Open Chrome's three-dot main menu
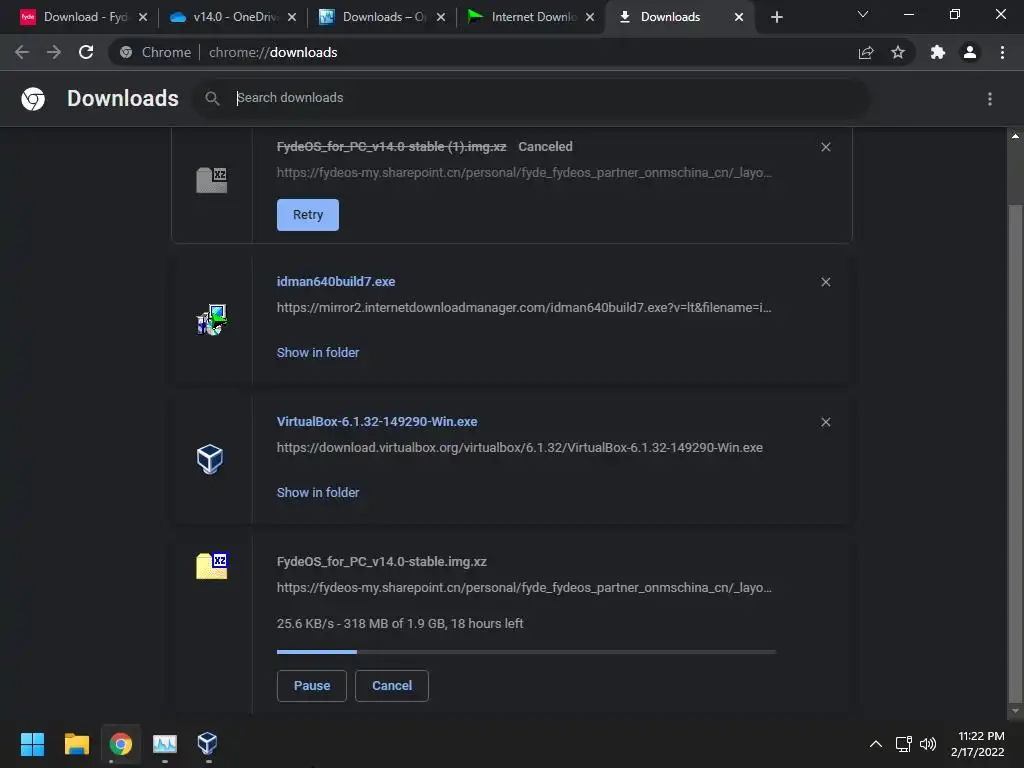1024x768 pixels. [x=1002, y=52]
